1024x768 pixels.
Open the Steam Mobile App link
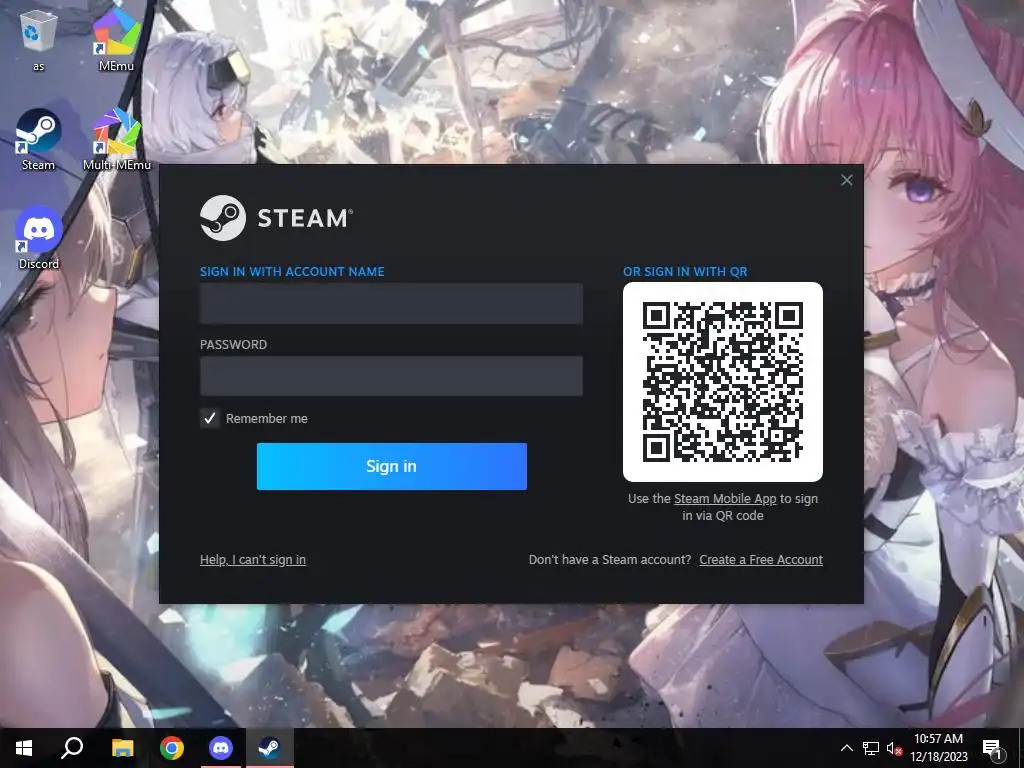[725, 499]
